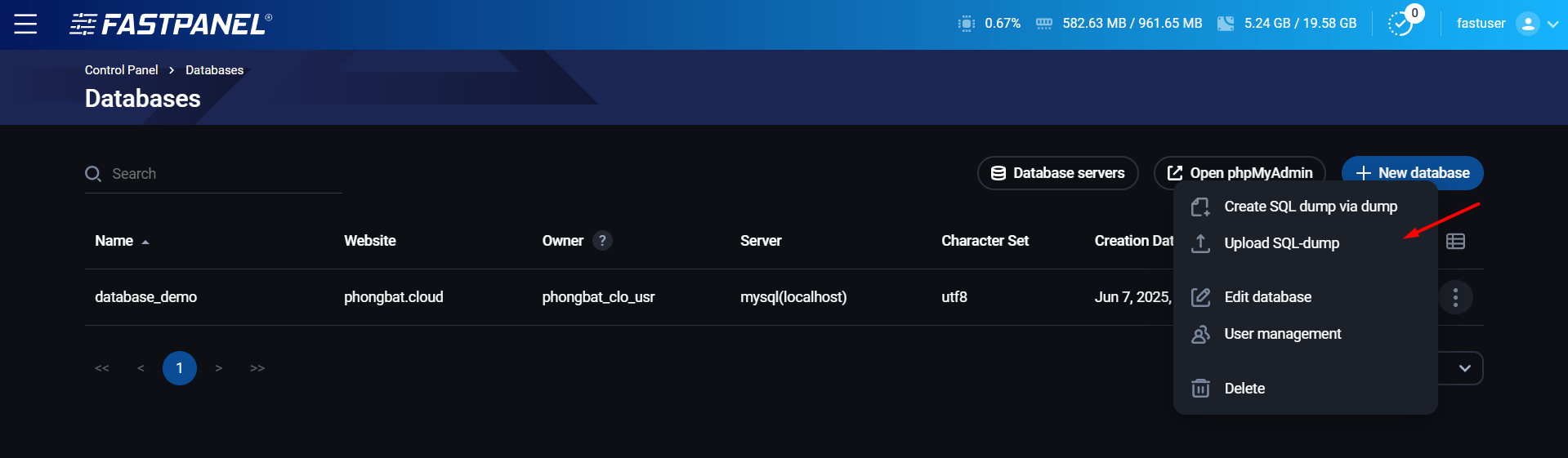The height and width of the screenshot is (458, 1568).
Task: Click the three-dot menu for database_demo
Action: tap(1455, 297)
